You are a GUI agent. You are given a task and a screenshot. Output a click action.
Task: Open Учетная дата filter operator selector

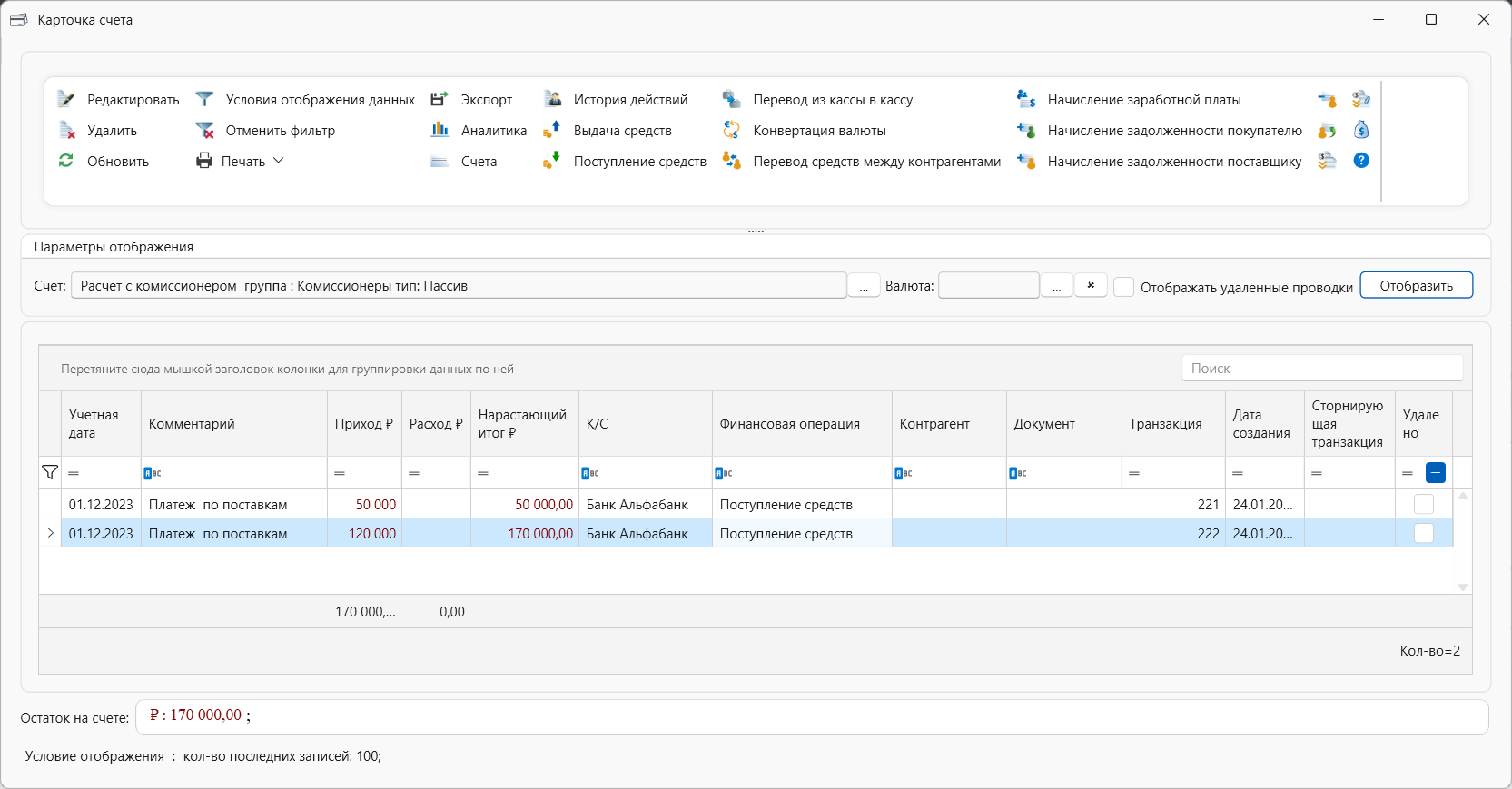[74, 473]
